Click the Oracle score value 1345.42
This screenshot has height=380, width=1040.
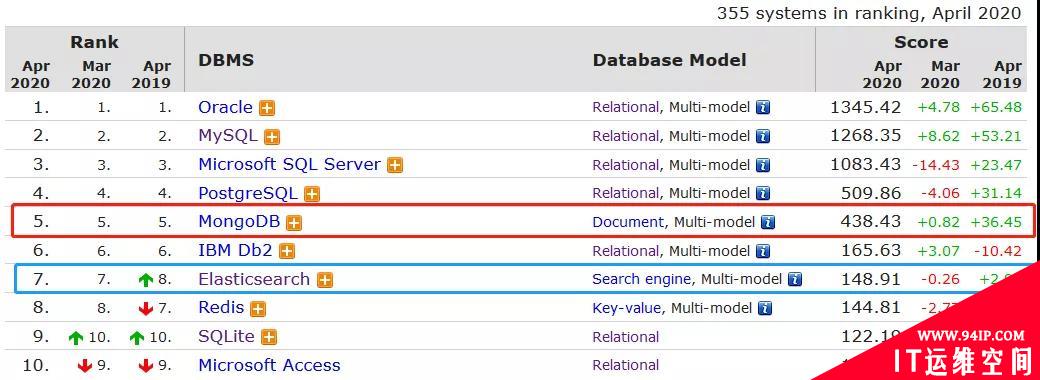[x=866, y=107]
